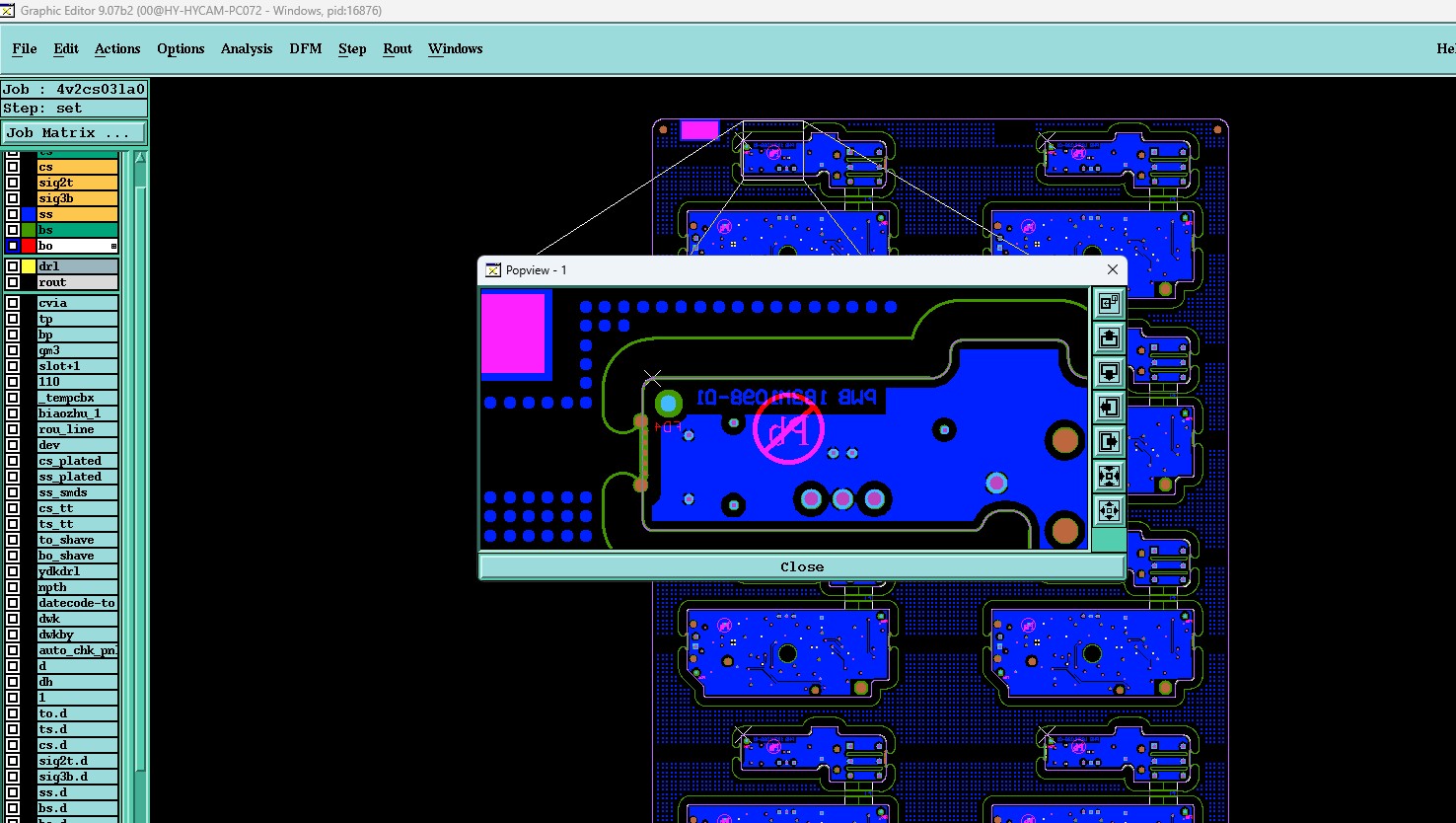Viewport: 1456px width, 823px height.
Task: Click the small marker icon on bo layer row
Action: tap(113, 246)
